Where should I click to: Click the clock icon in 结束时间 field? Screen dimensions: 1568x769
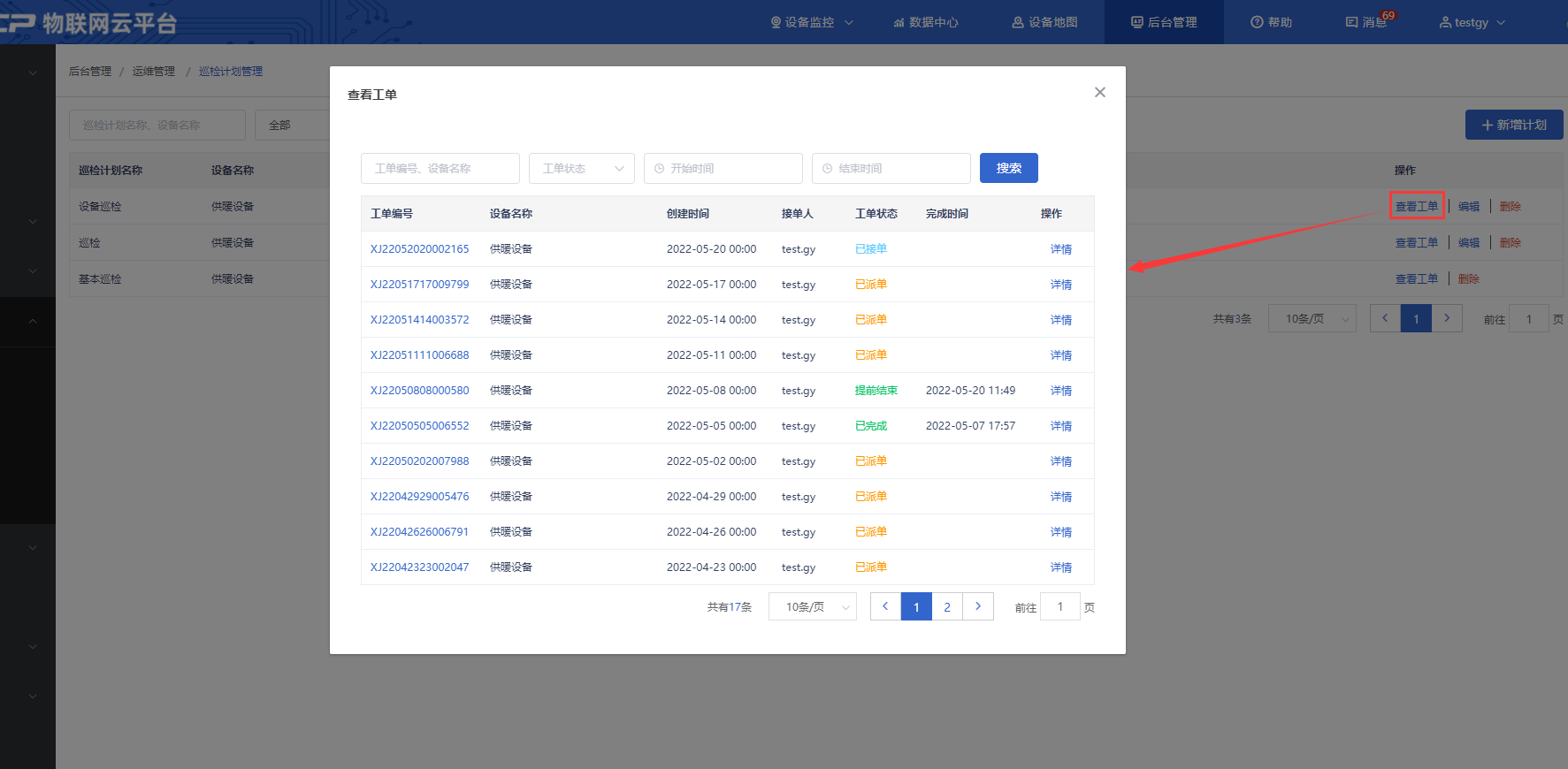click(827, 168)
